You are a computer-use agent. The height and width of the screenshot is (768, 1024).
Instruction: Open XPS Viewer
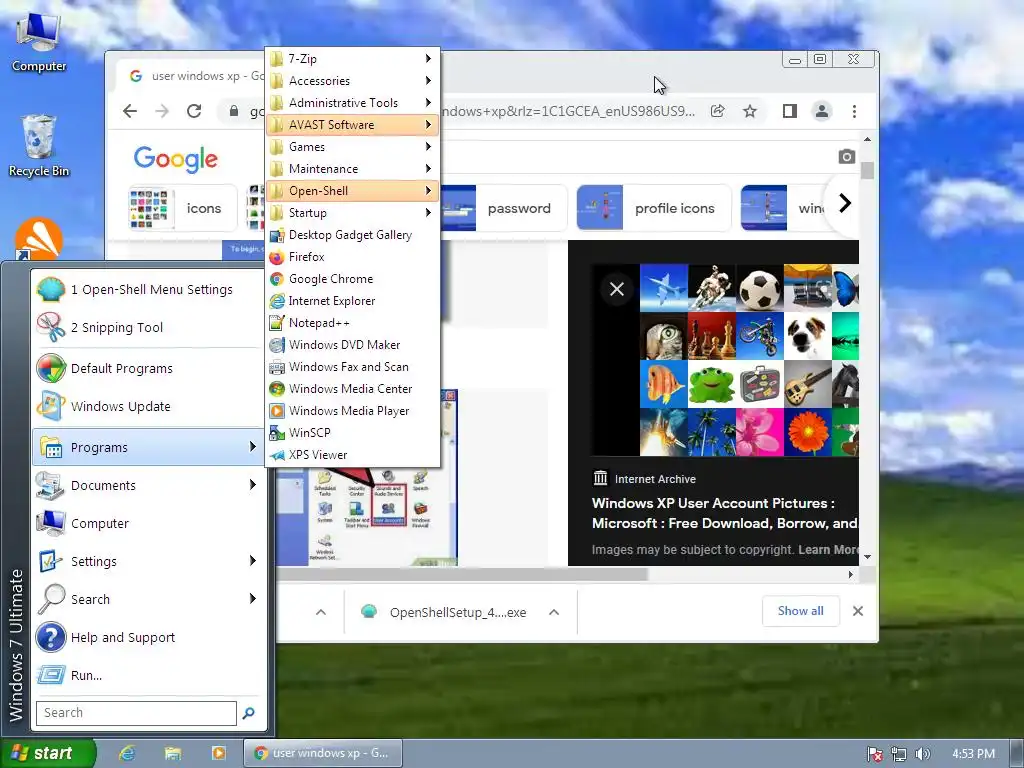[353, 455]
